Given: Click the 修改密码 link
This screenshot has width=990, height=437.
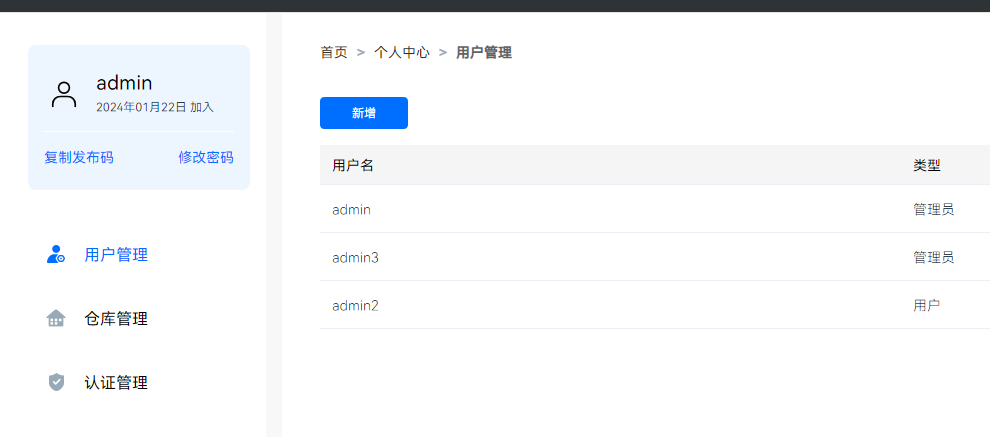Looking at the screenshot, I should 206,157.
